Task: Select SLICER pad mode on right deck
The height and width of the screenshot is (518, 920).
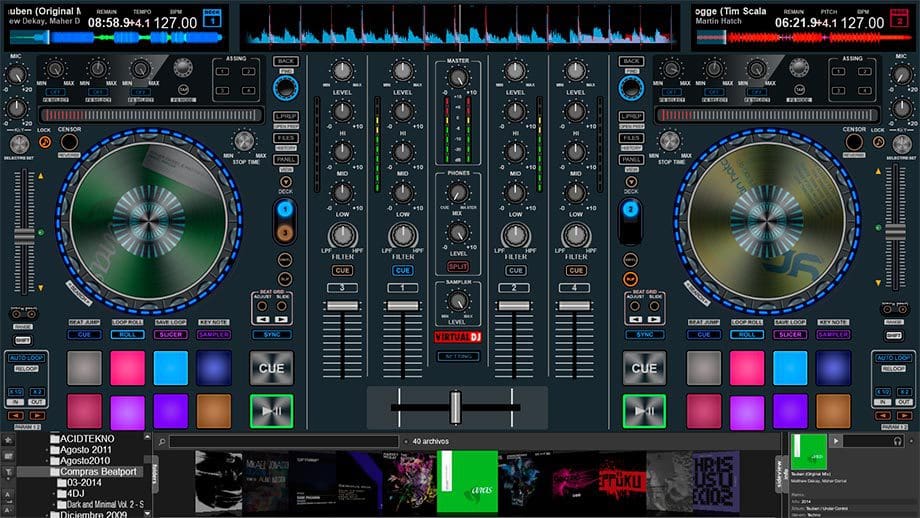Action: coord(790,334)
